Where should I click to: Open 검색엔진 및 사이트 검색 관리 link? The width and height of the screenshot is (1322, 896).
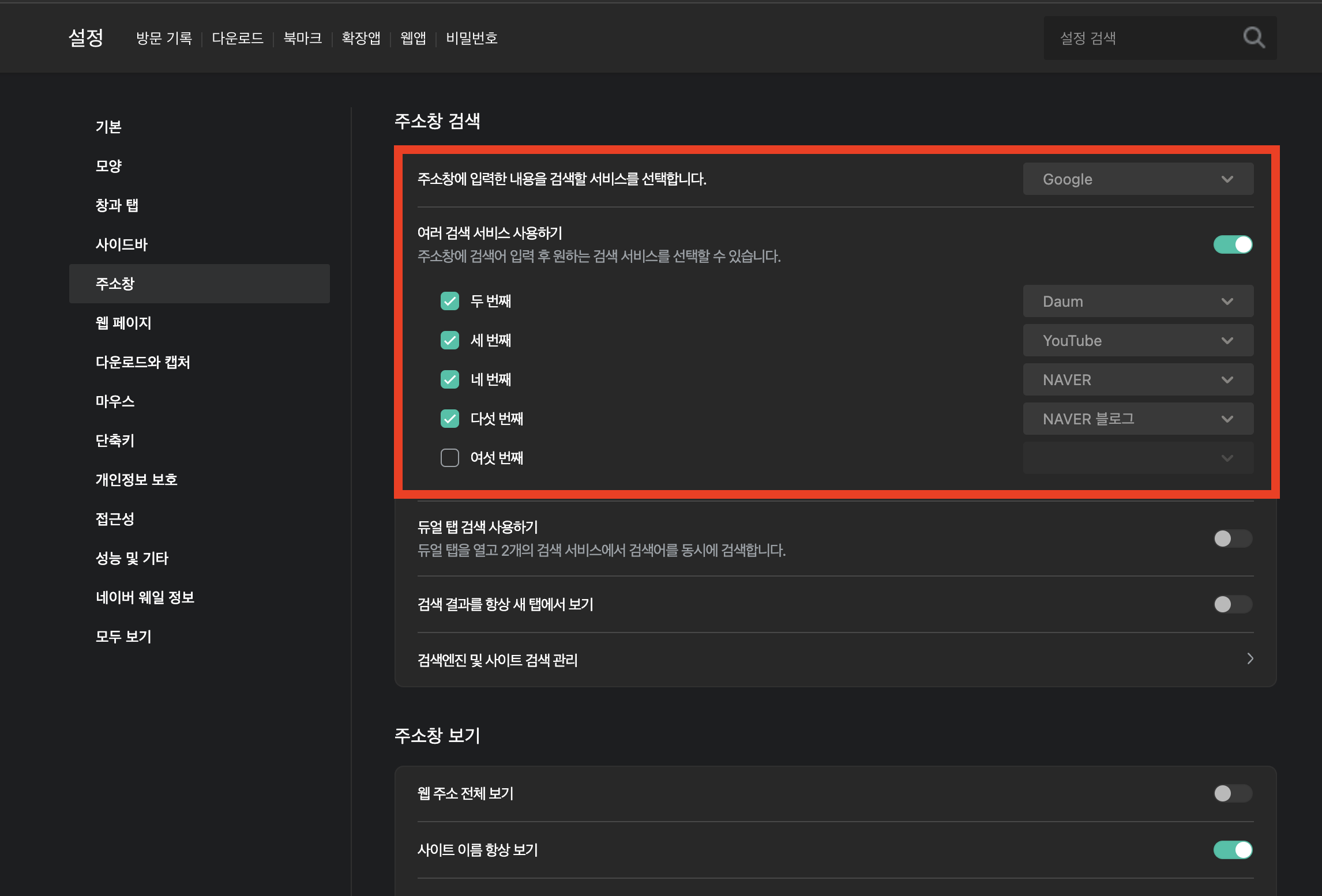497,660
